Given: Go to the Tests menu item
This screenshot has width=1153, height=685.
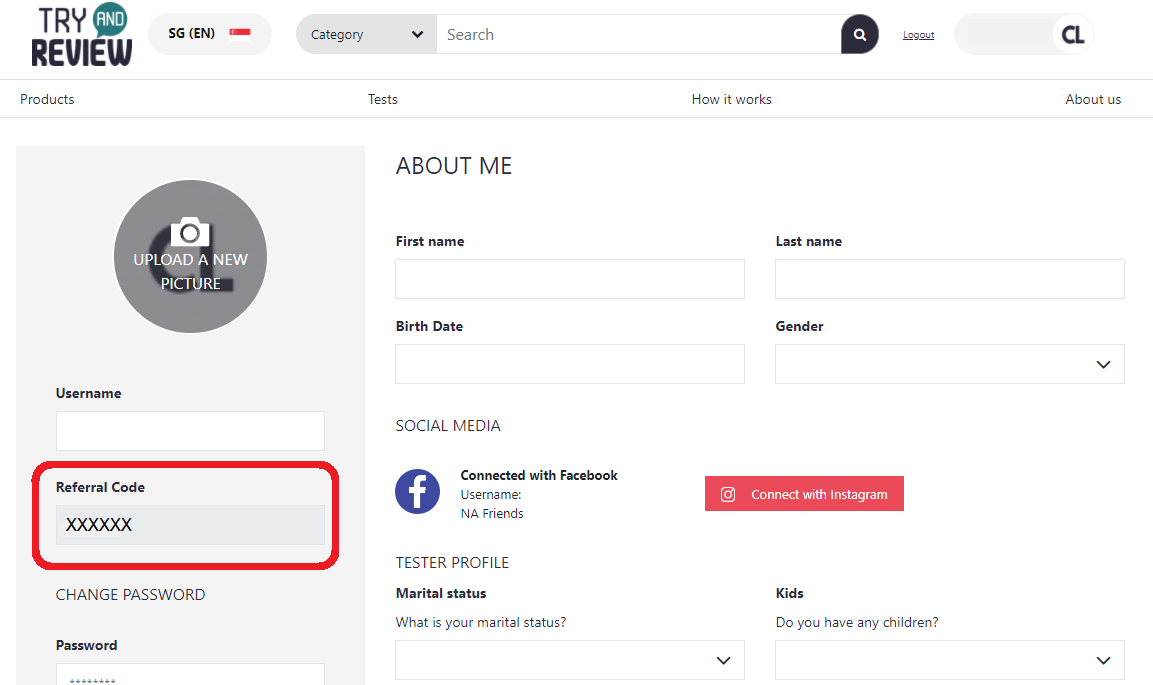Looking at the screenshot, I should (x=382, y=99).
